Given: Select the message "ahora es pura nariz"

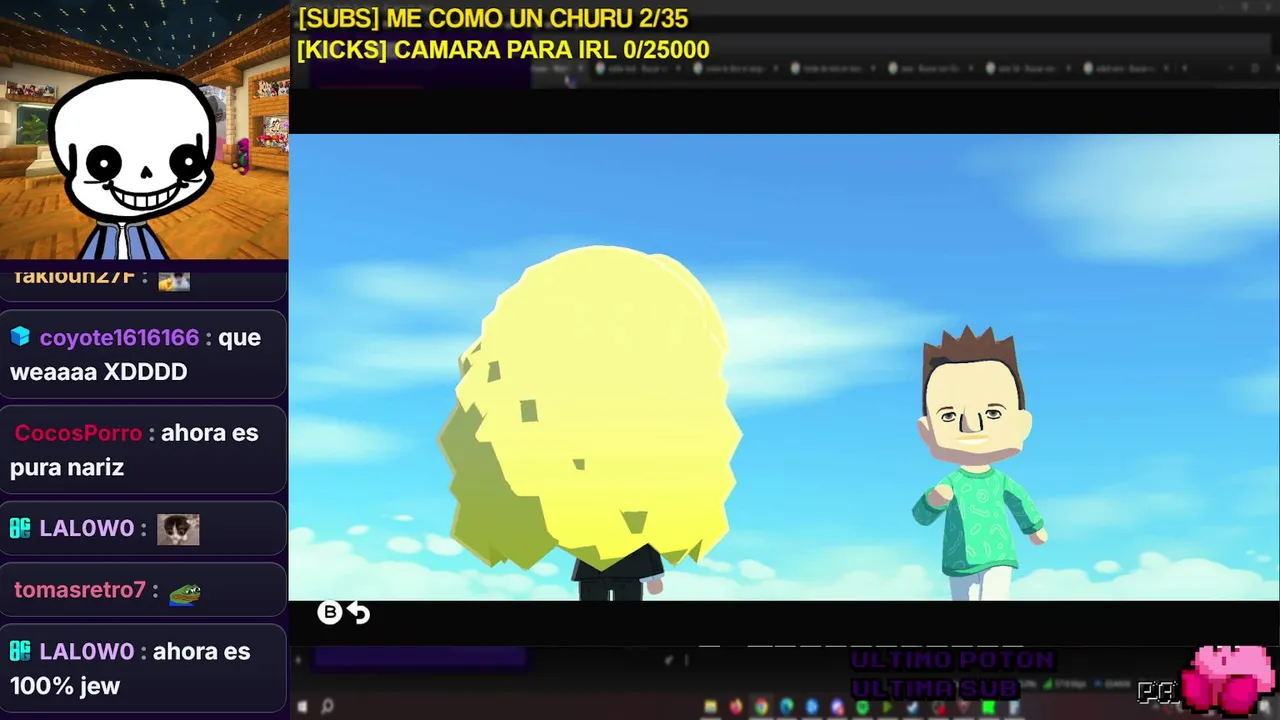Looking at the screenshot, I should tap(134, 450).
